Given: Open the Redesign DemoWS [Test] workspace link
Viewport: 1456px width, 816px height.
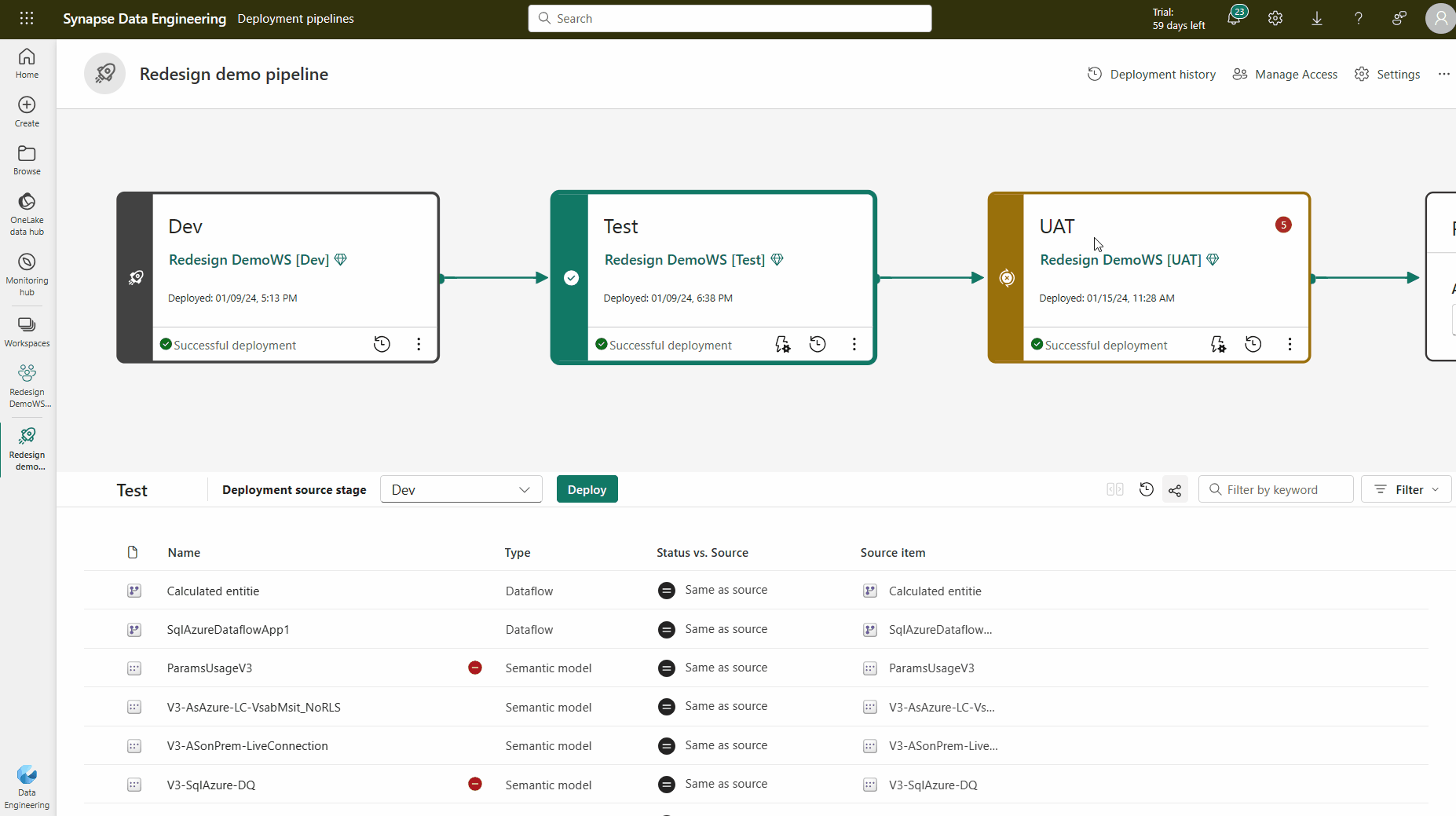Looking at the screenshot, I should 685,259.
